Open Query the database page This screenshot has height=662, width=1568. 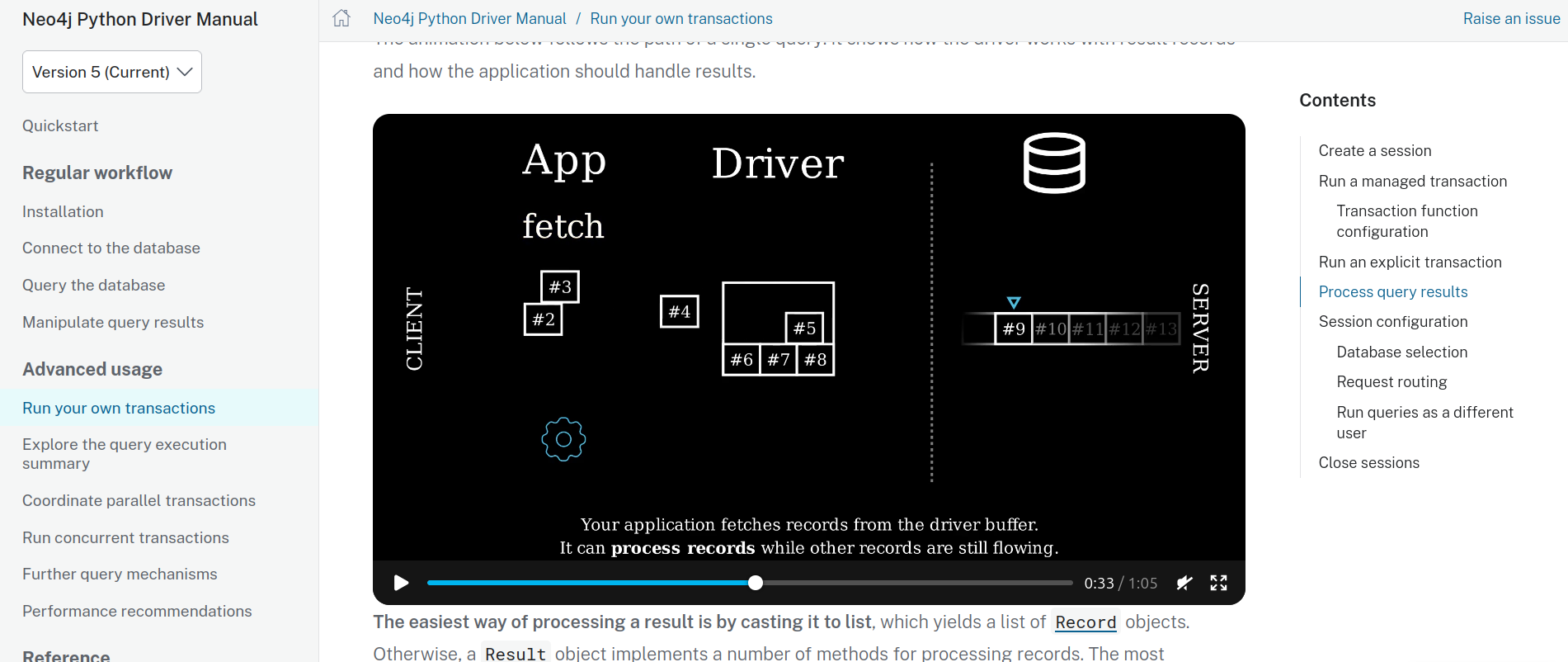(x=94, y=285)
